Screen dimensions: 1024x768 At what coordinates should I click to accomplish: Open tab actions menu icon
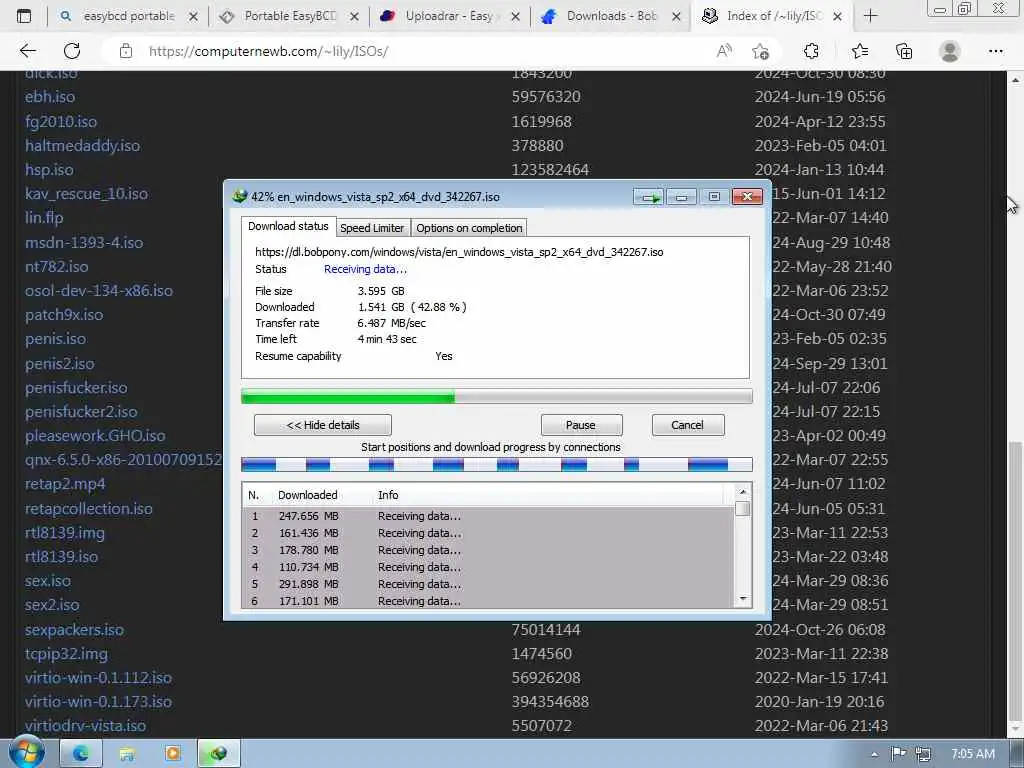point(24,16)
